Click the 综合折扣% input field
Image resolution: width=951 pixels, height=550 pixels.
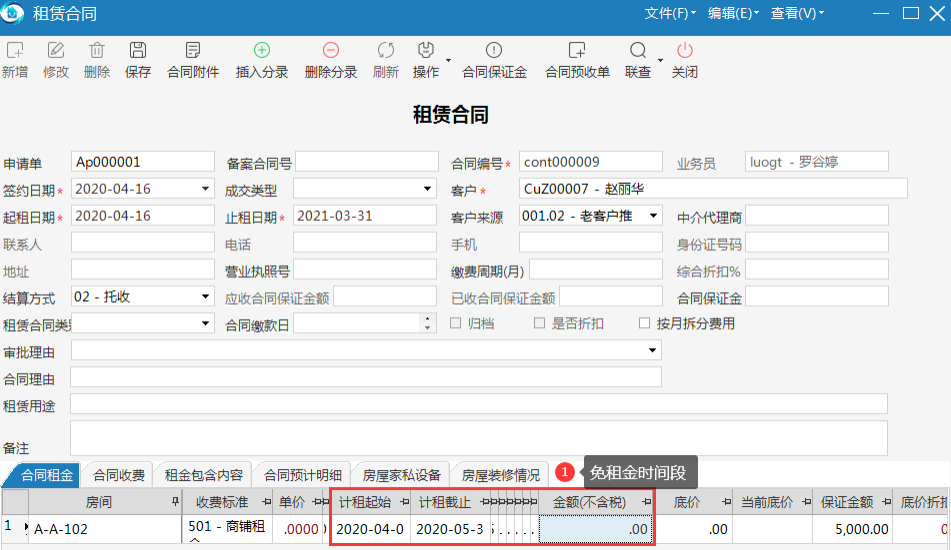(x=817, y=269)
